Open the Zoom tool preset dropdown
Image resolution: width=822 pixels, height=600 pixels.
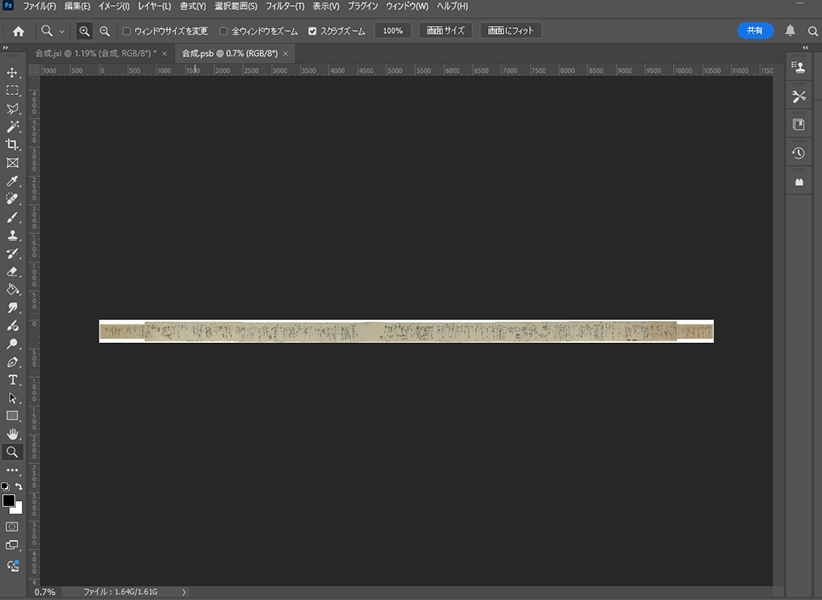(53, 31)
